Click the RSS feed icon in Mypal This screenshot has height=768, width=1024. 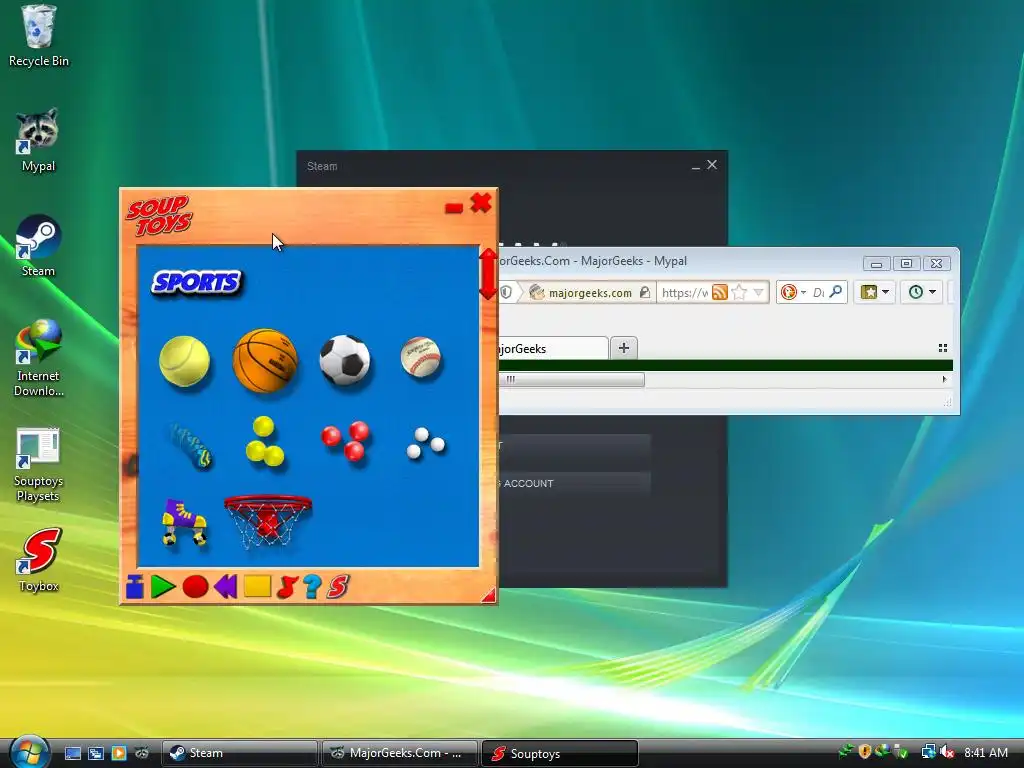(720, 292)
